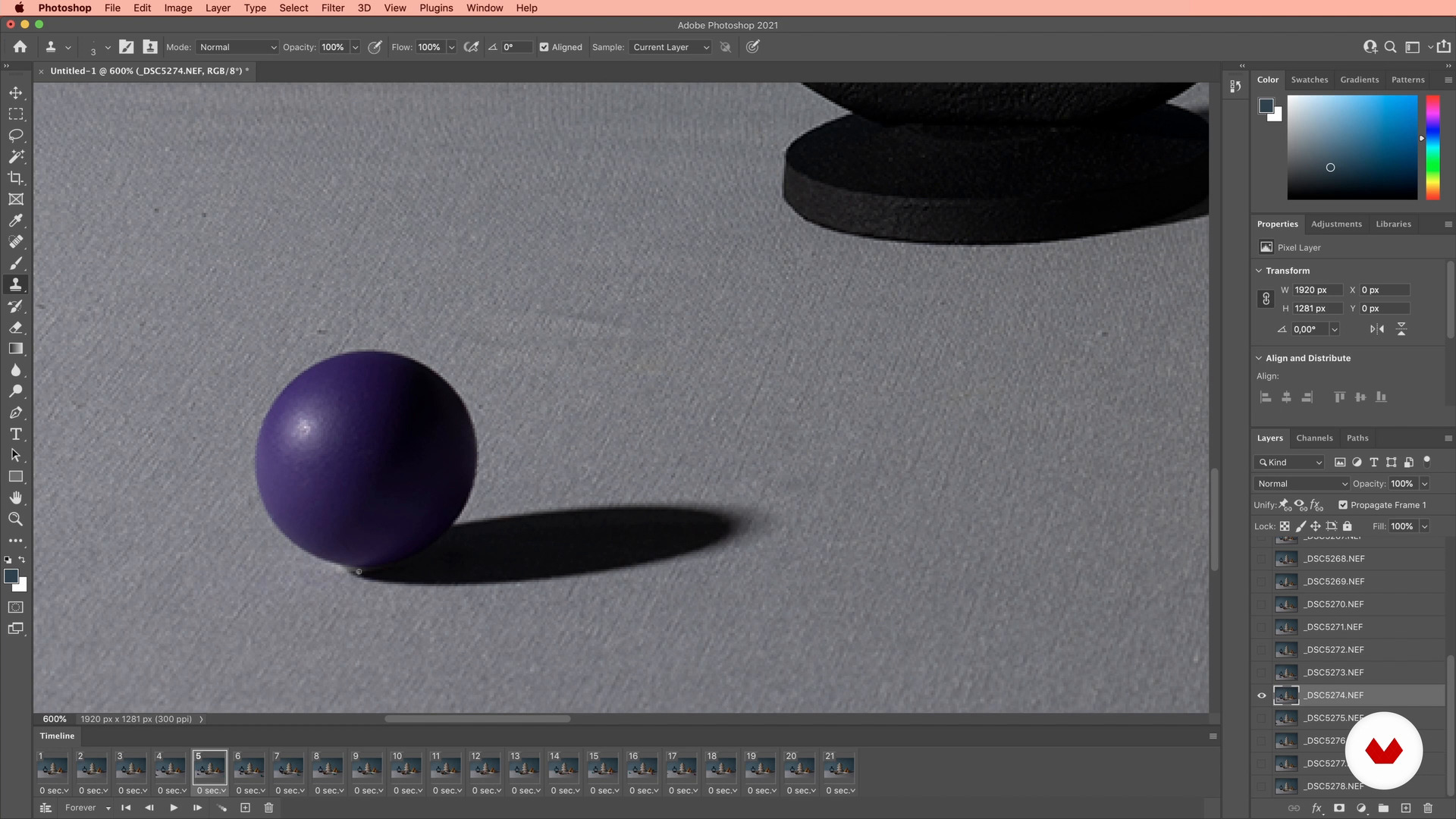Hide the _DSC5274.NEF layer
This screenshot has width=1456, height=819.
(x=1262, y=695)
